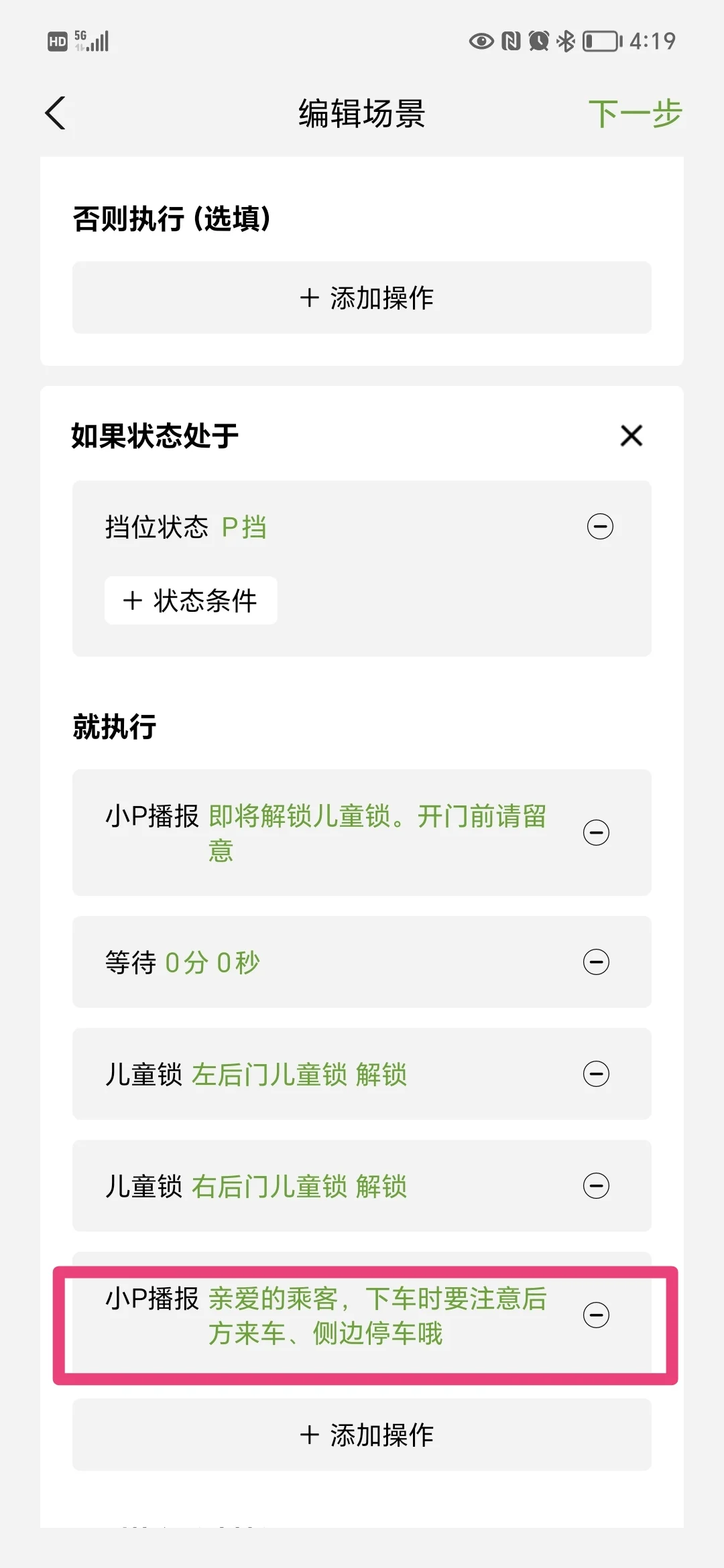The width and height of the screenshot is (724, 1568).
Task: Go to 下一步
Action: (635, 113)
